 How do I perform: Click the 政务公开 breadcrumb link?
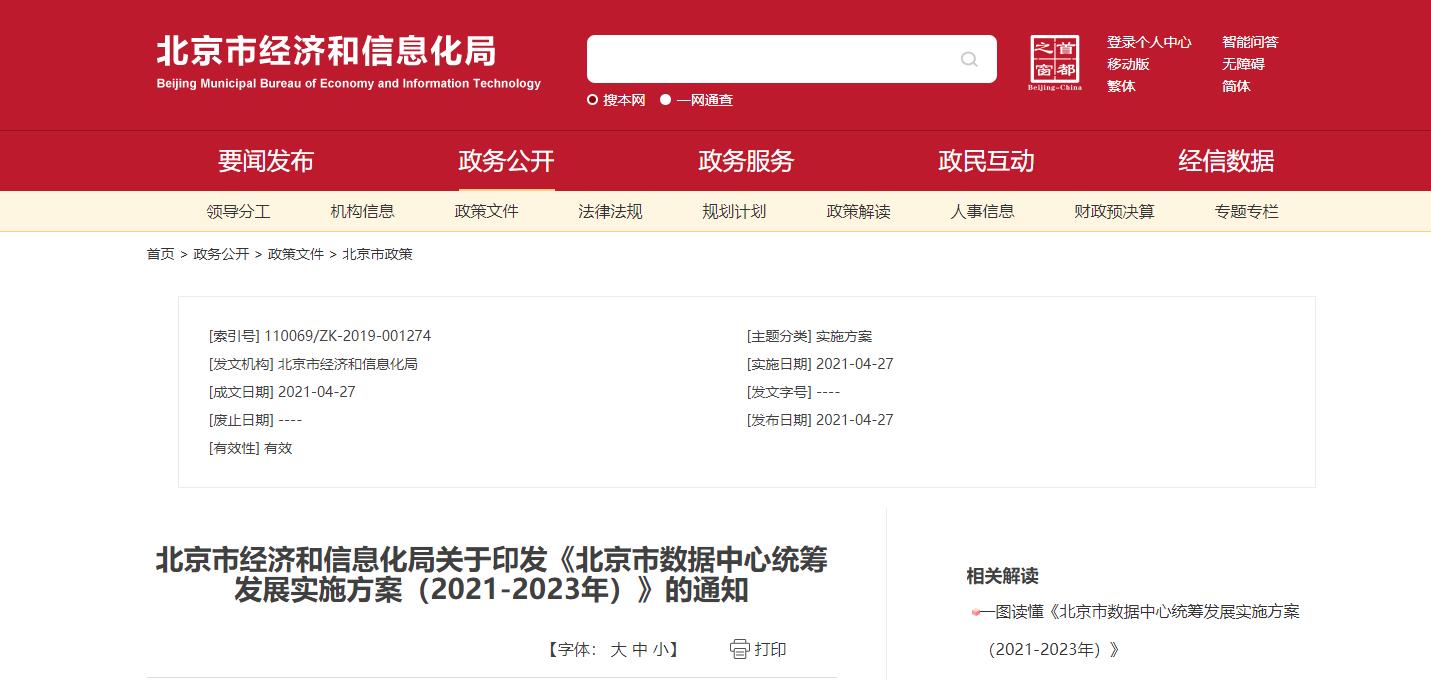click(221, 254)
